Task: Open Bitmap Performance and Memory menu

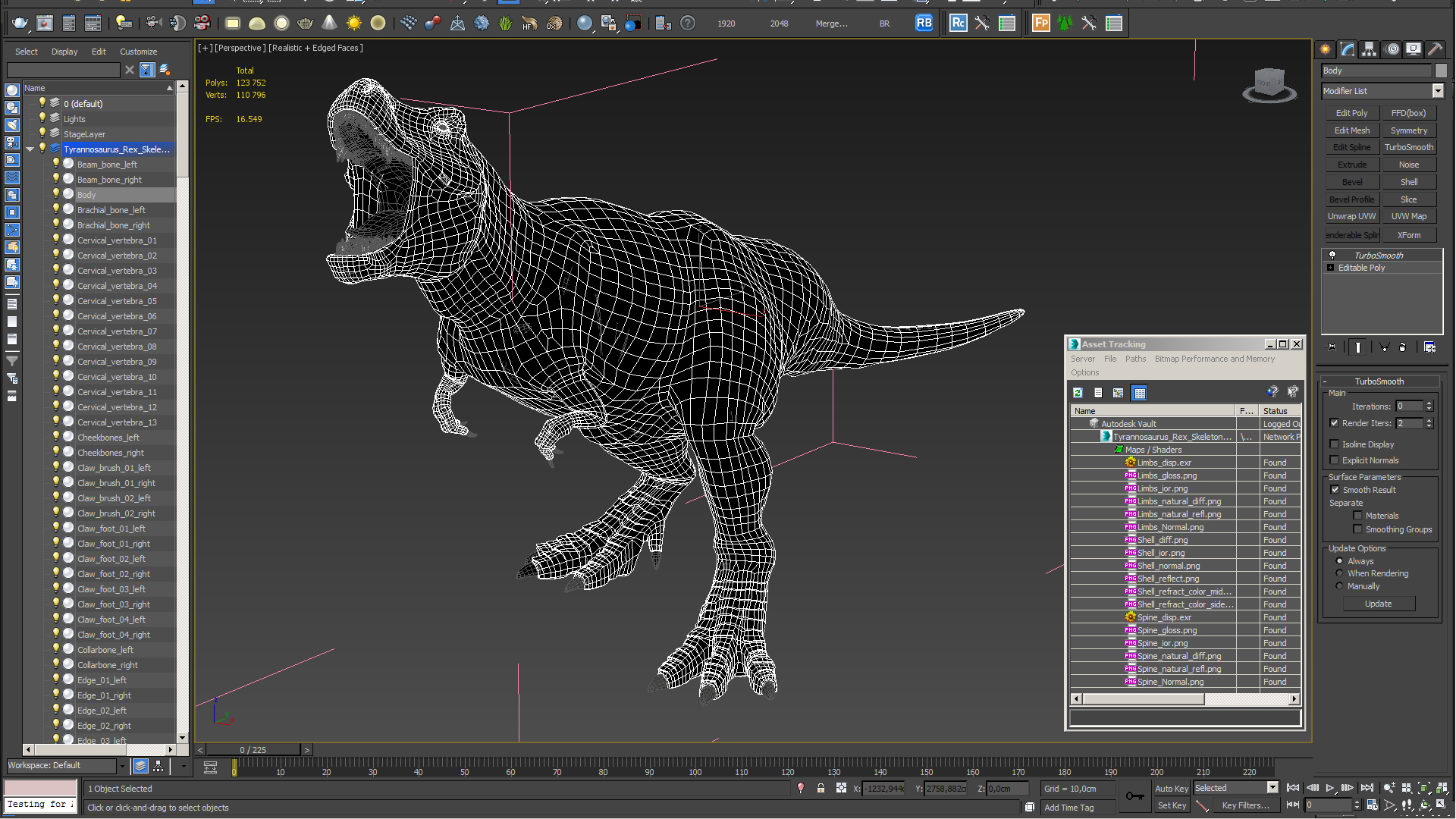Action: [1214, 359]
